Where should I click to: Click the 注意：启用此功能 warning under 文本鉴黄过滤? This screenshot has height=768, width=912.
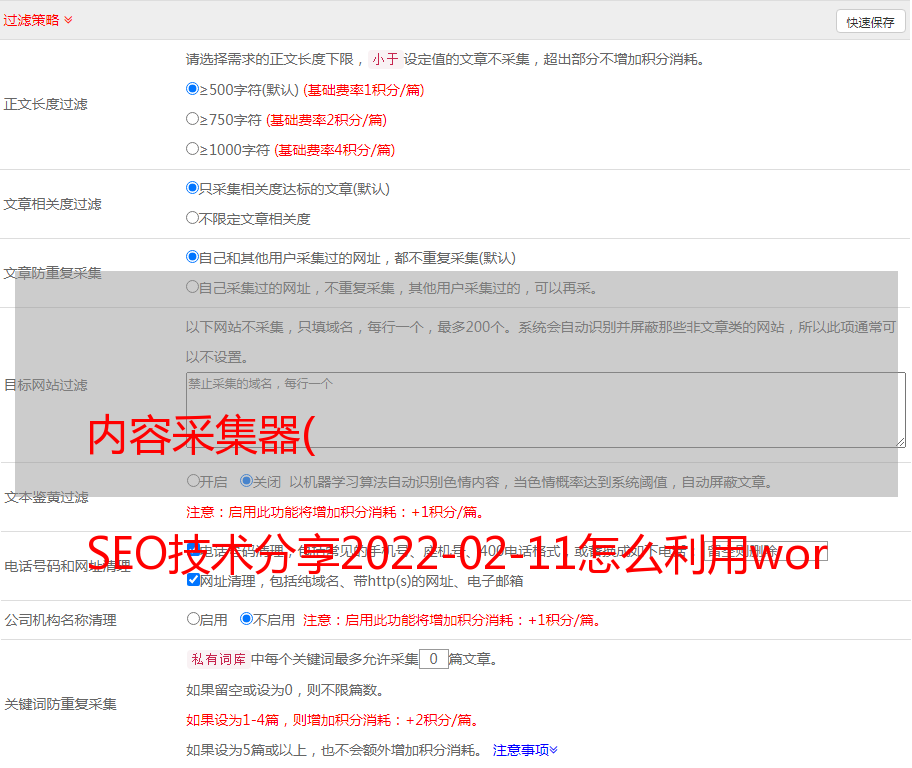335,512
